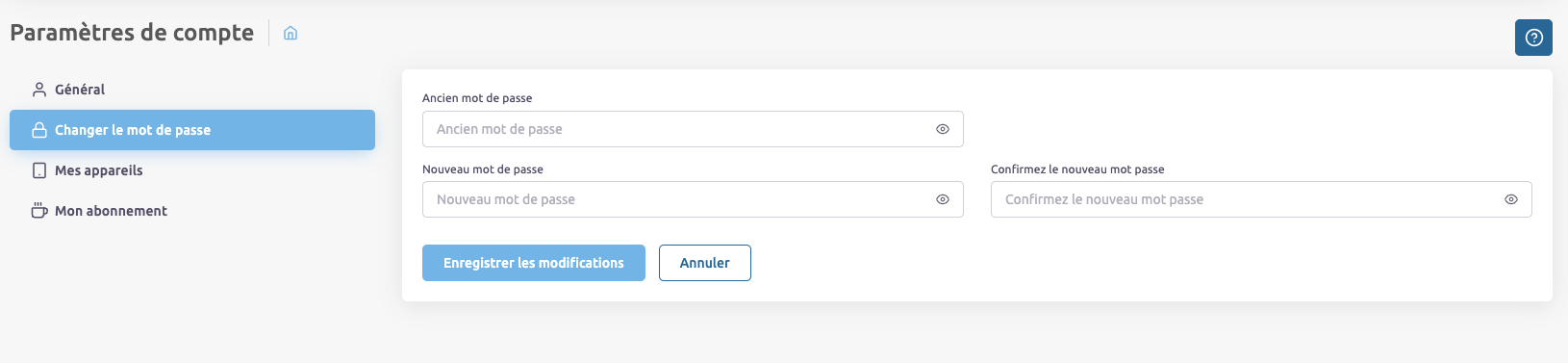Select the Changer le mot de passe tab

click(x=192, y=130)
